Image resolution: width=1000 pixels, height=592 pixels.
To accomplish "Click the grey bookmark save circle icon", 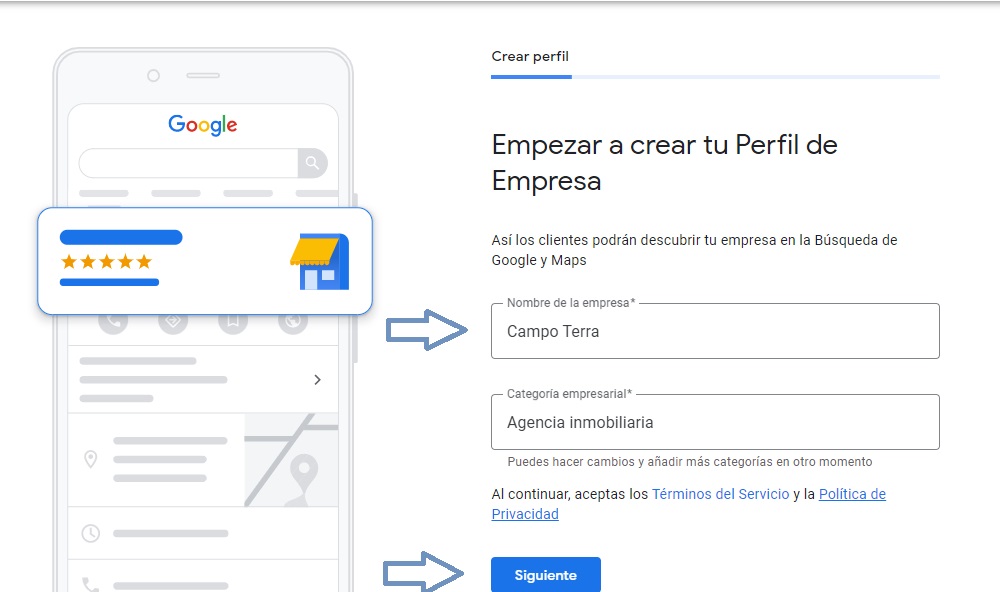I will pos(233,322).
